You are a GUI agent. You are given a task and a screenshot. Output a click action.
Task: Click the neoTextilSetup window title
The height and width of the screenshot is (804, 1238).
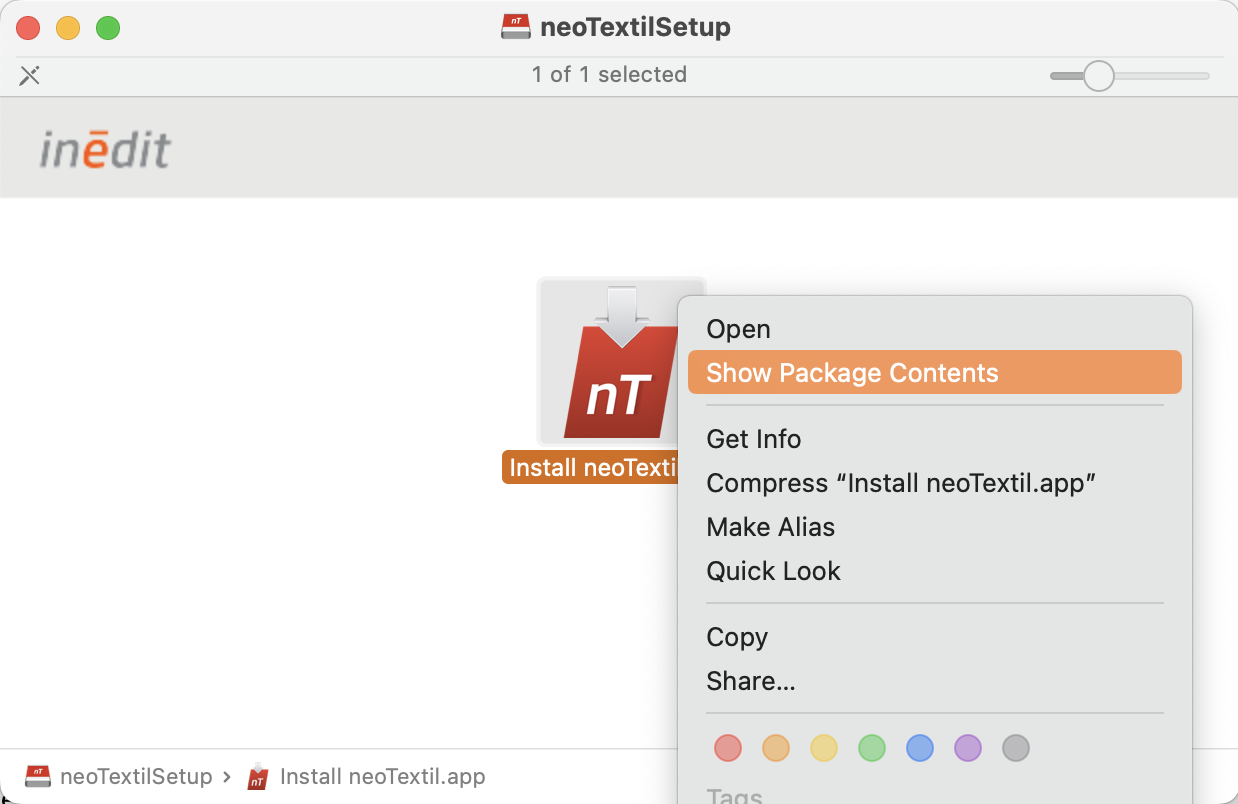(x=635, y=27)
